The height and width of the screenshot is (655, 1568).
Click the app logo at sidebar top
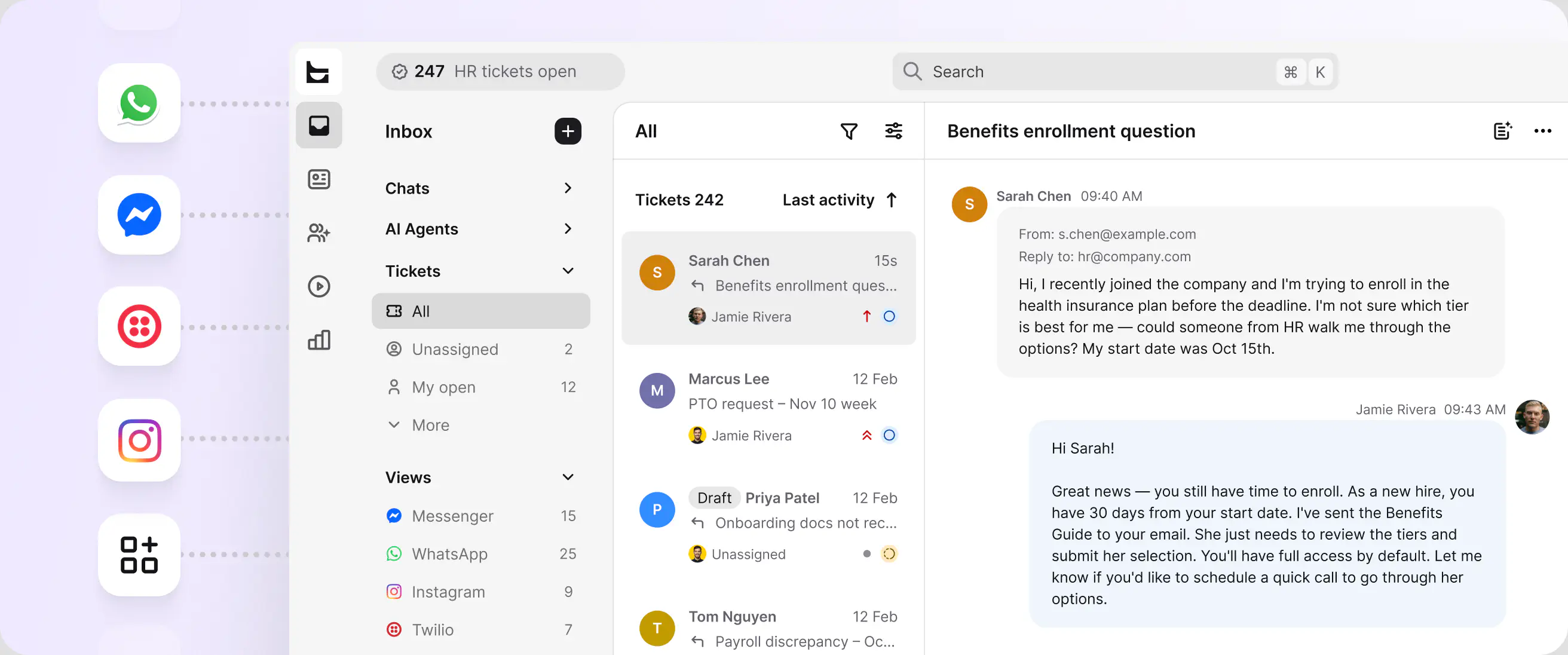318,72
